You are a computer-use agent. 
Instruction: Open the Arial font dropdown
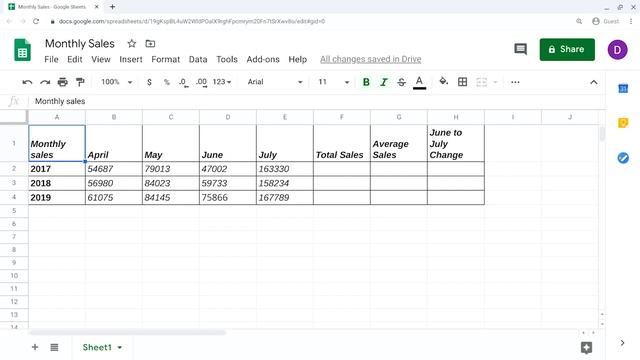pyautogui.click(x=275, y=82)
